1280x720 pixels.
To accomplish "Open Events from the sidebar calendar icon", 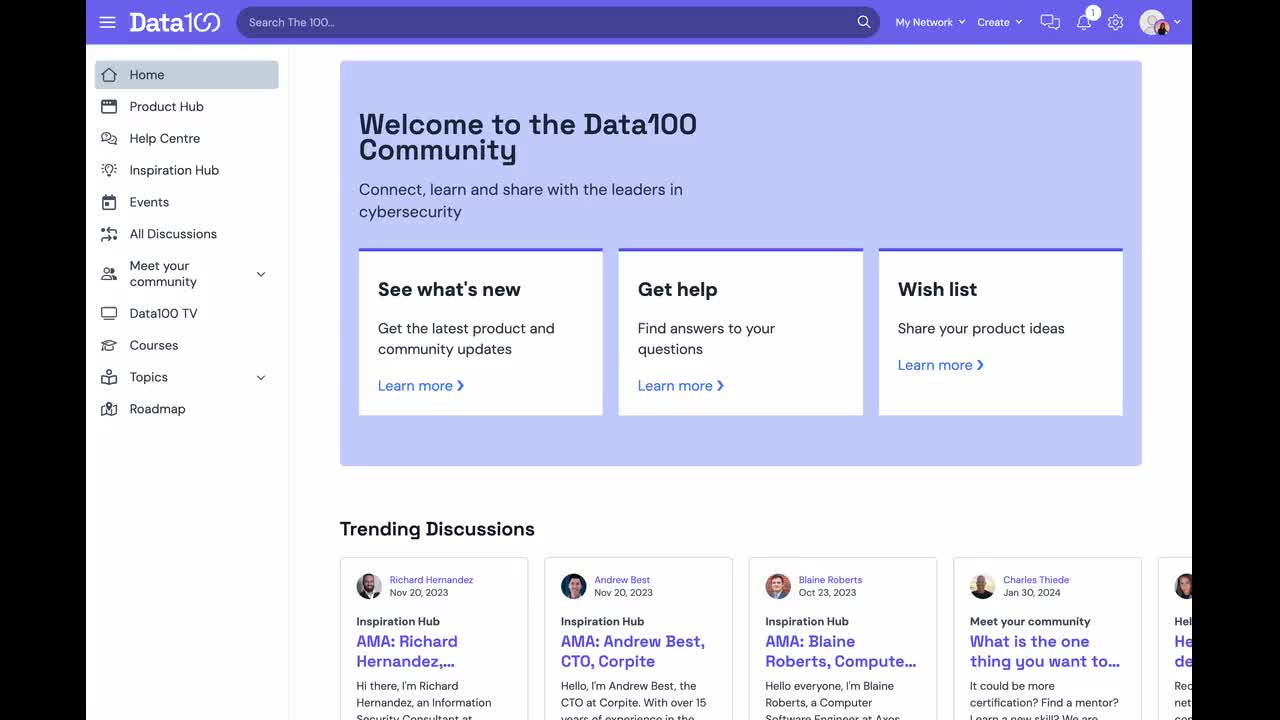I will pos(109,202).
